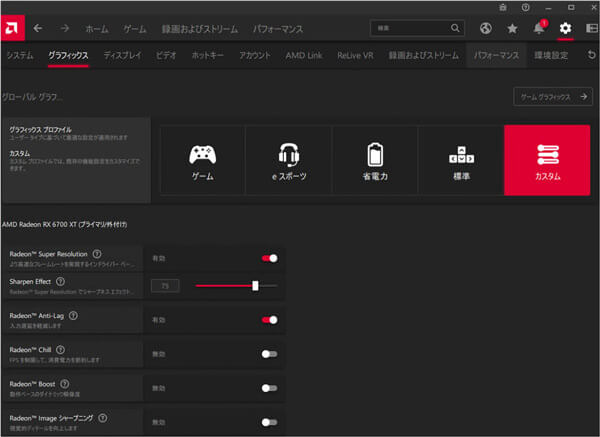This screenshot has height=437, width=600.
Task: Open the web browser globe icon
Action: (486, 28)
